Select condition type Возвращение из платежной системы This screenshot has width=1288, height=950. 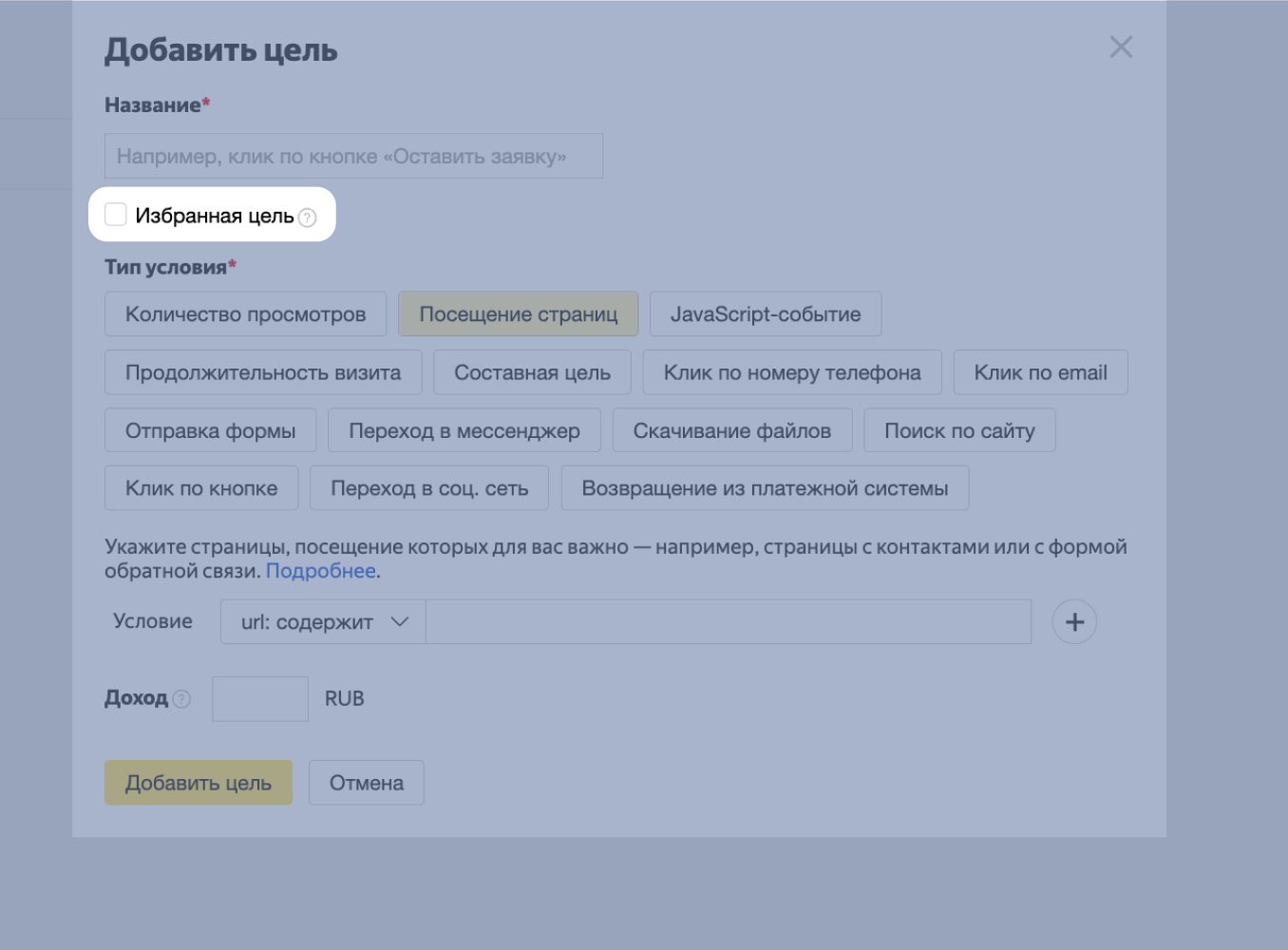pos(765,487)
